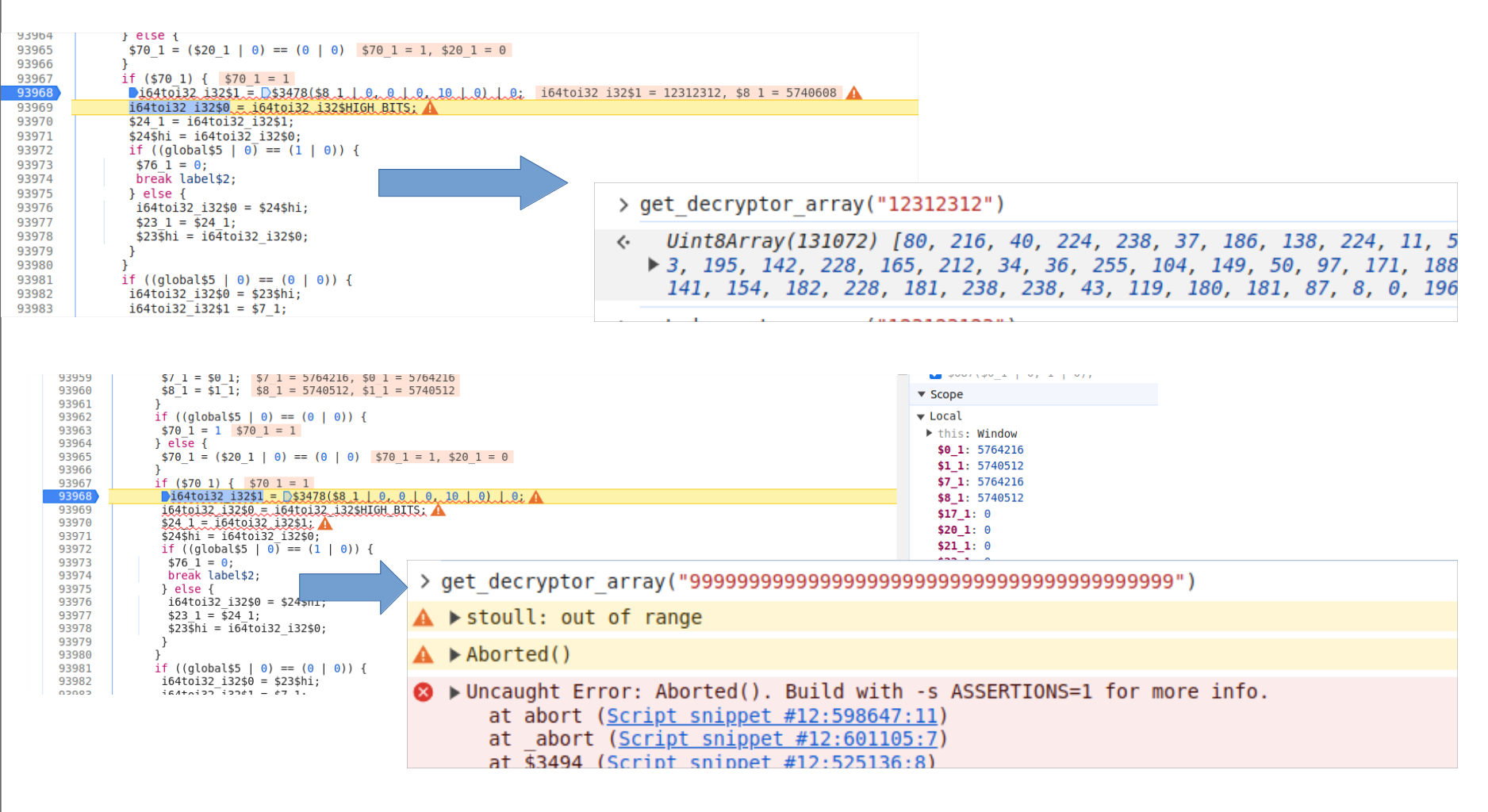Click the warning icon beside the 'Aborted()' message
Viewport: 1488px width, 812px height.
pyautogui.click(x=424, y=655)
